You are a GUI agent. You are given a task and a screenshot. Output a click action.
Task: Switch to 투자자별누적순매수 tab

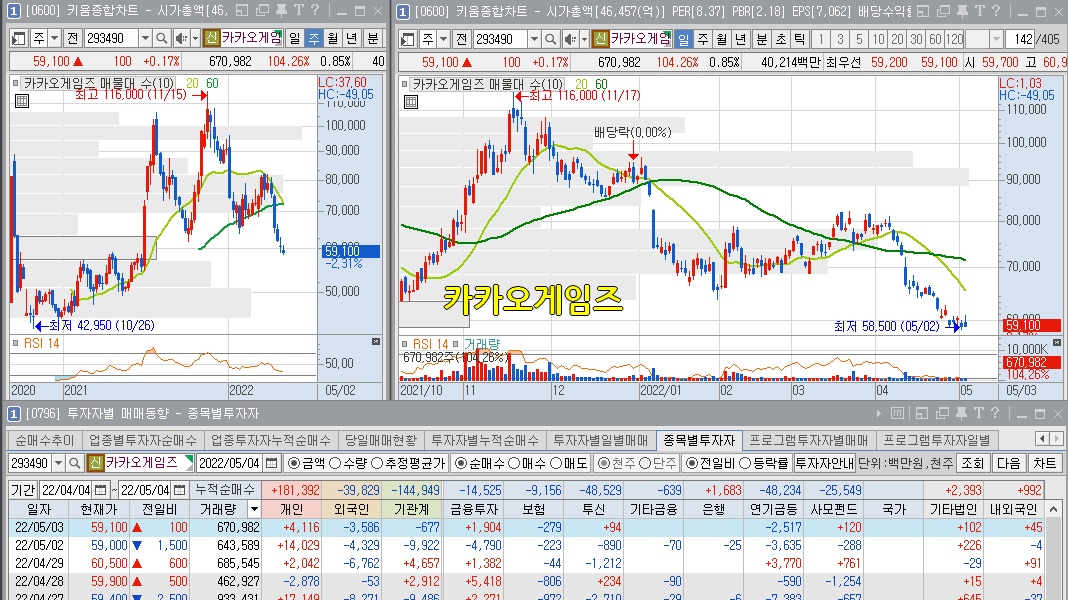pyautogui.click(x=484, y=440)
